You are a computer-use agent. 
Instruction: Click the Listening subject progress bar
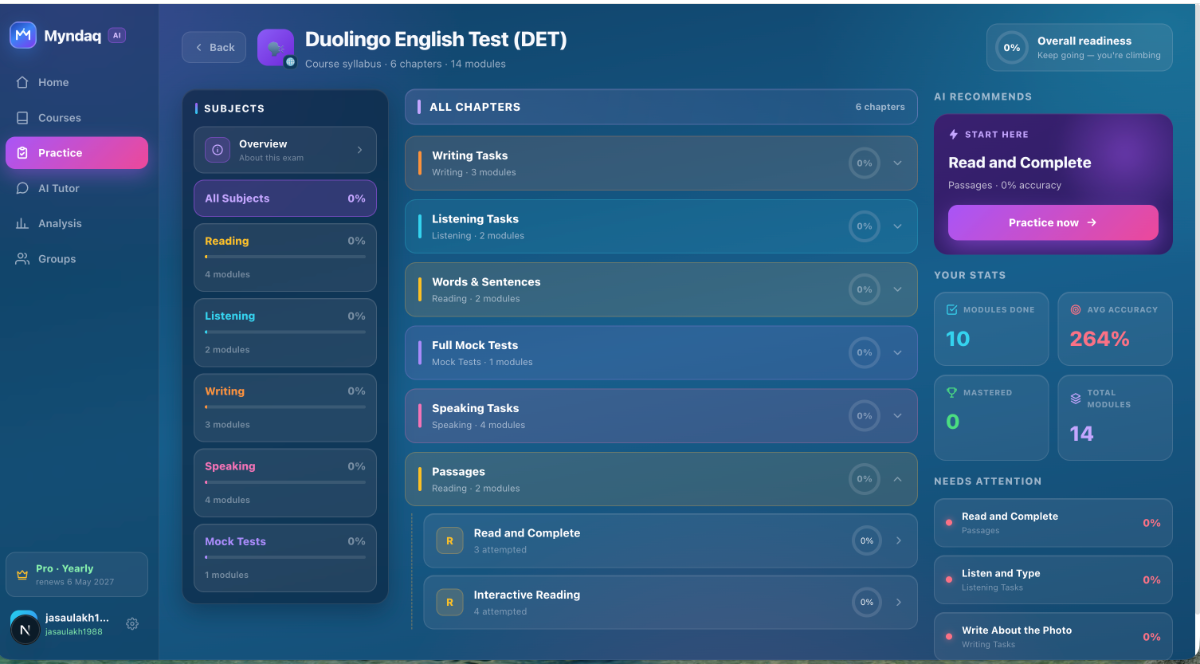click(285, 332)
